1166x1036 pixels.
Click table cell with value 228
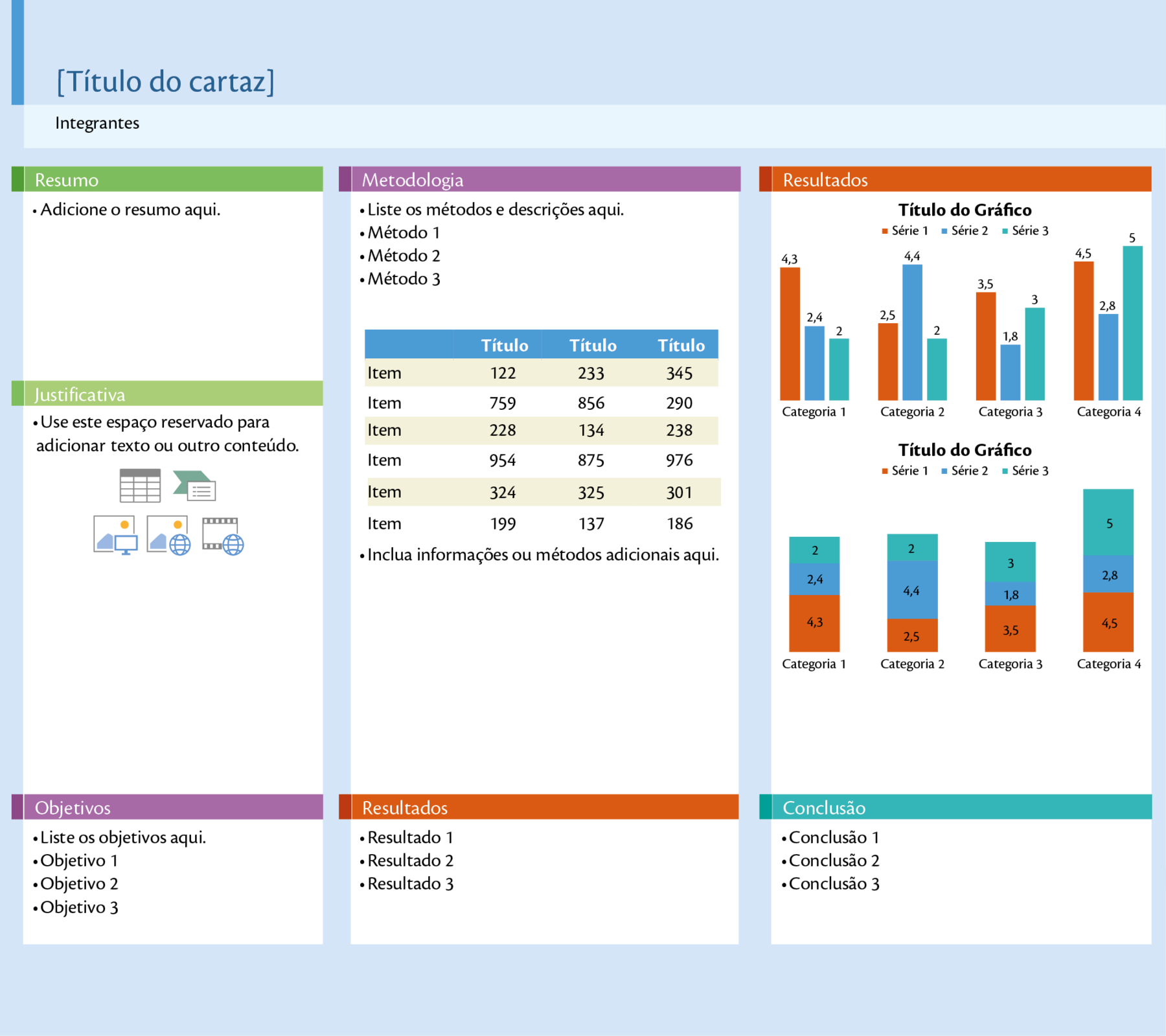pyautogui.click(x=503, y=431)
